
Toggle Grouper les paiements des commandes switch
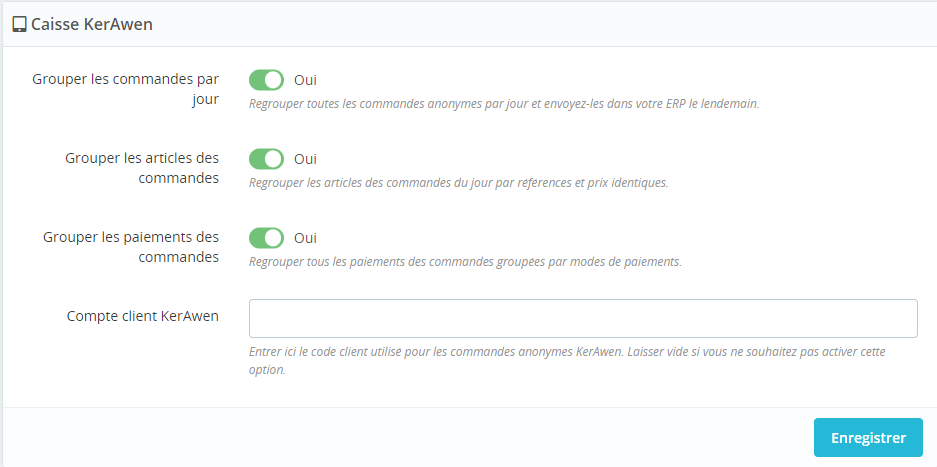[x=267, y=238]
